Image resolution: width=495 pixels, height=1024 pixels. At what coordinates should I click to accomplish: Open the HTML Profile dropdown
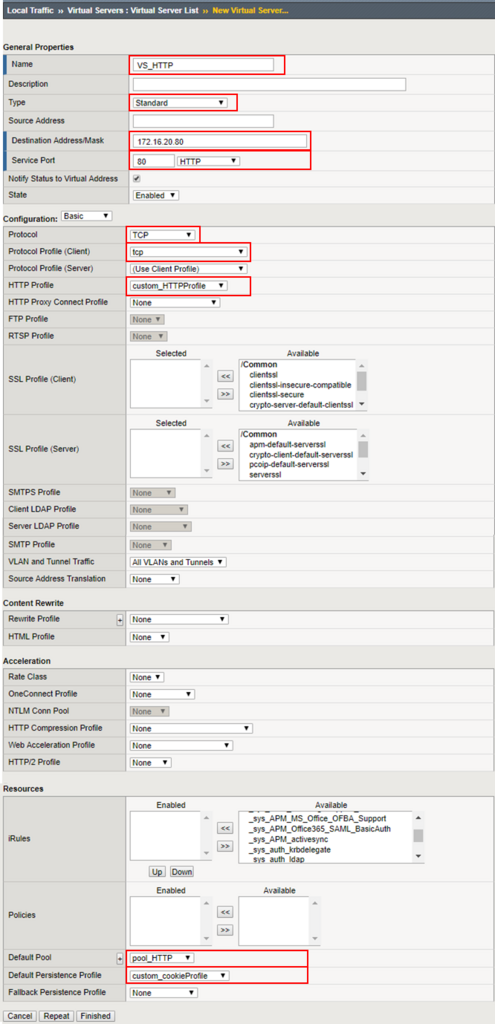150,637
